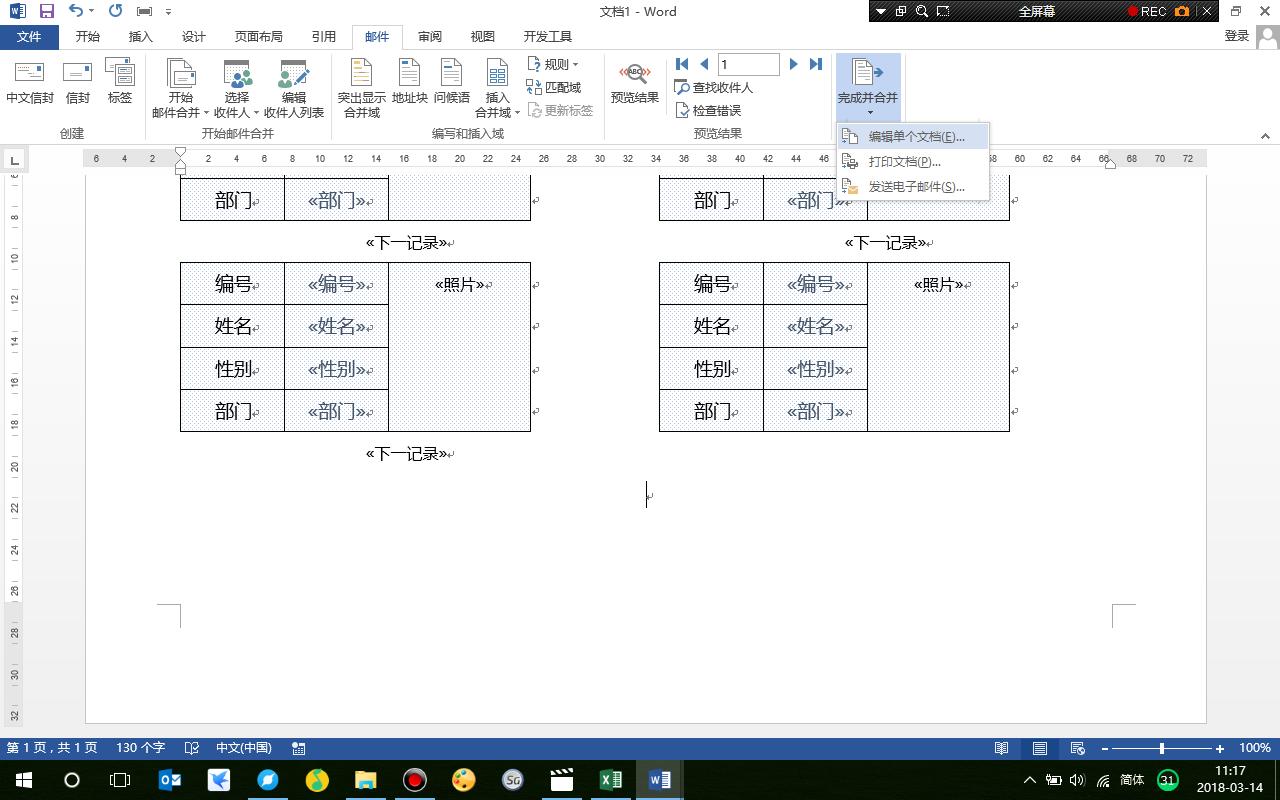1280x800 pixels.
Task: Open the 插入合并域 dropdown arrow
Action: point(516,112)
